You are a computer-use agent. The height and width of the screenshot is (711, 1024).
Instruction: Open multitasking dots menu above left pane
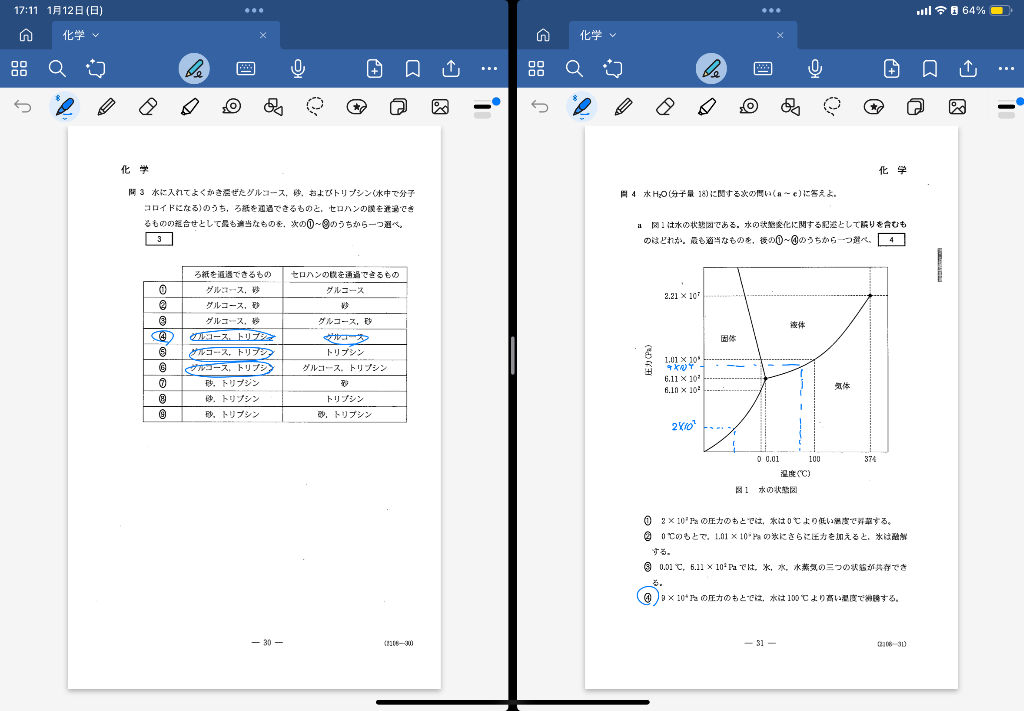click(254, 10)
